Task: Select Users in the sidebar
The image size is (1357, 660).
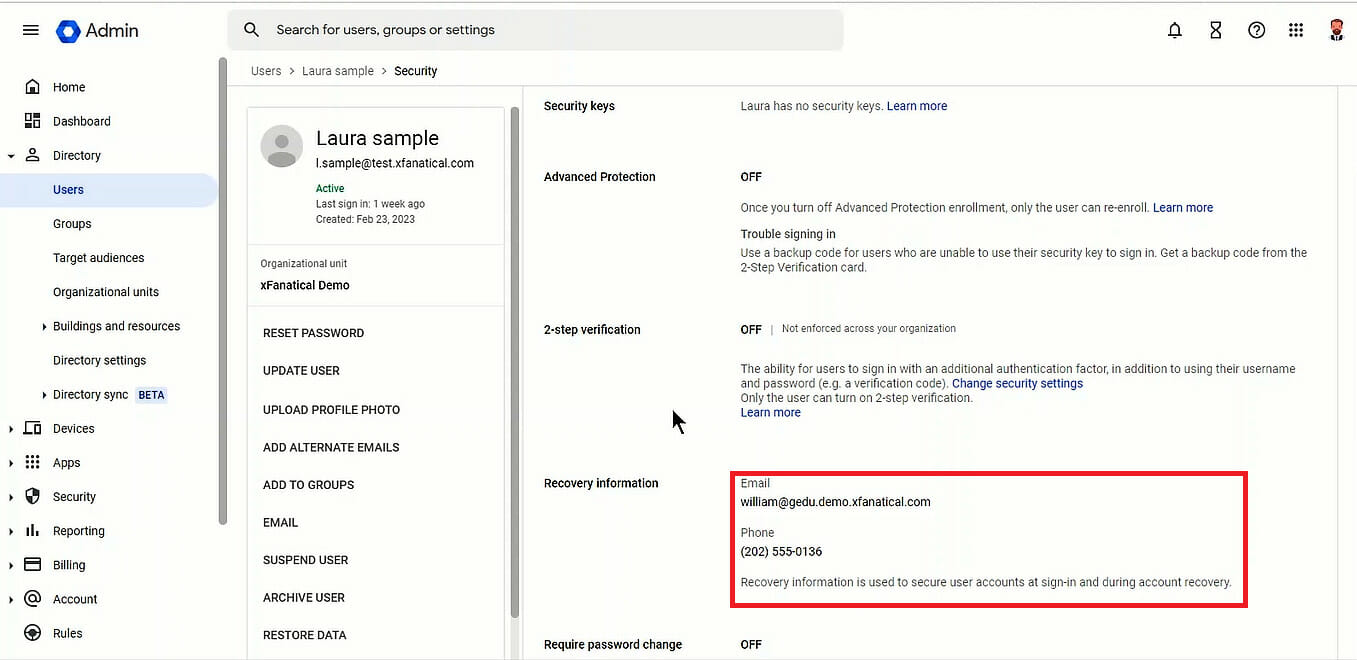Action: [x=108, y=190]
